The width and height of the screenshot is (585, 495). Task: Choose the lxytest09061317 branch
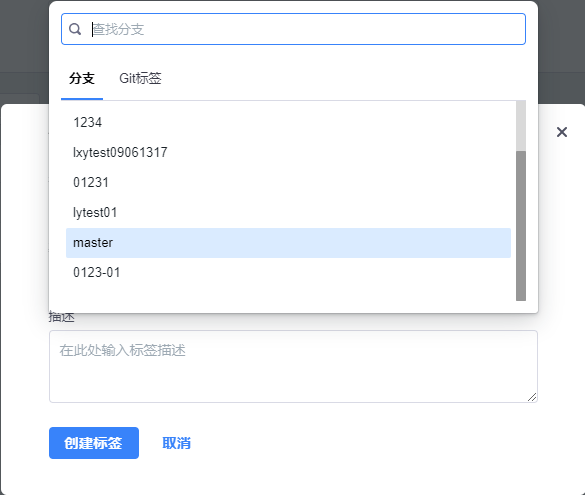(288, 153)
